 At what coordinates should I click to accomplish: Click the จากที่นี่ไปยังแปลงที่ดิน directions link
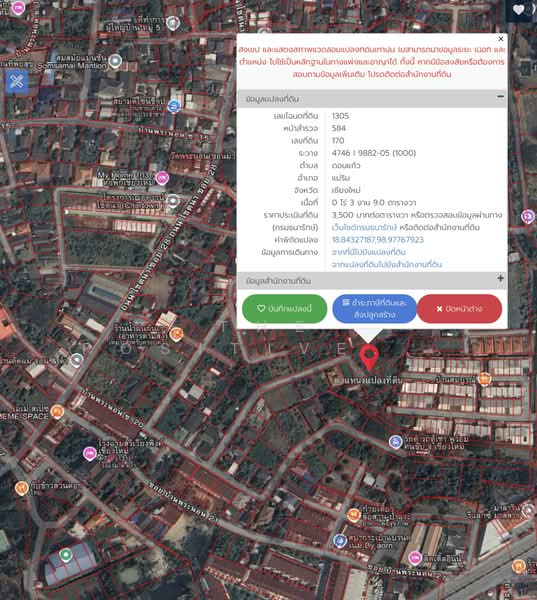(x=369, y=252)
